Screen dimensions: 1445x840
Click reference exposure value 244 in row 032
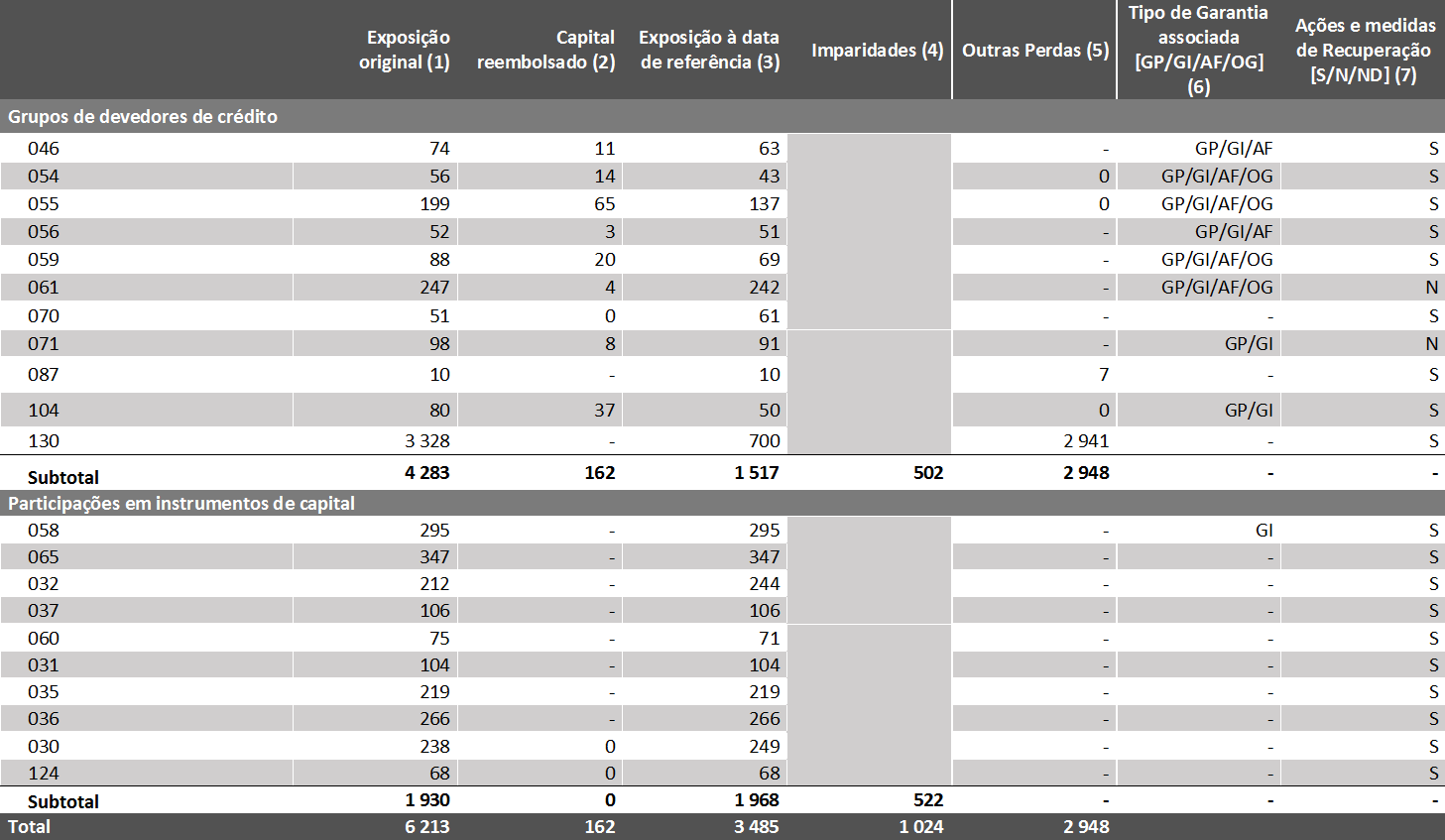pyautogui.click(x=764, y=583)
